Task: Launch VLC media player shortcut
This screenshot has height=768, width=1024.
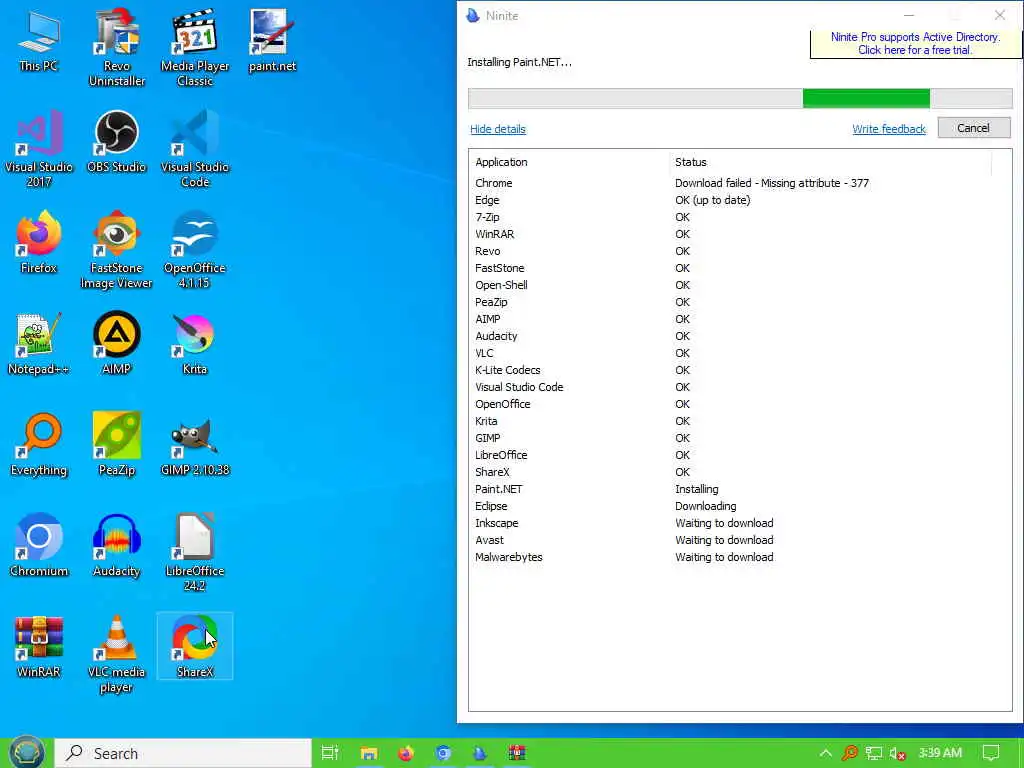Action: 117,654
